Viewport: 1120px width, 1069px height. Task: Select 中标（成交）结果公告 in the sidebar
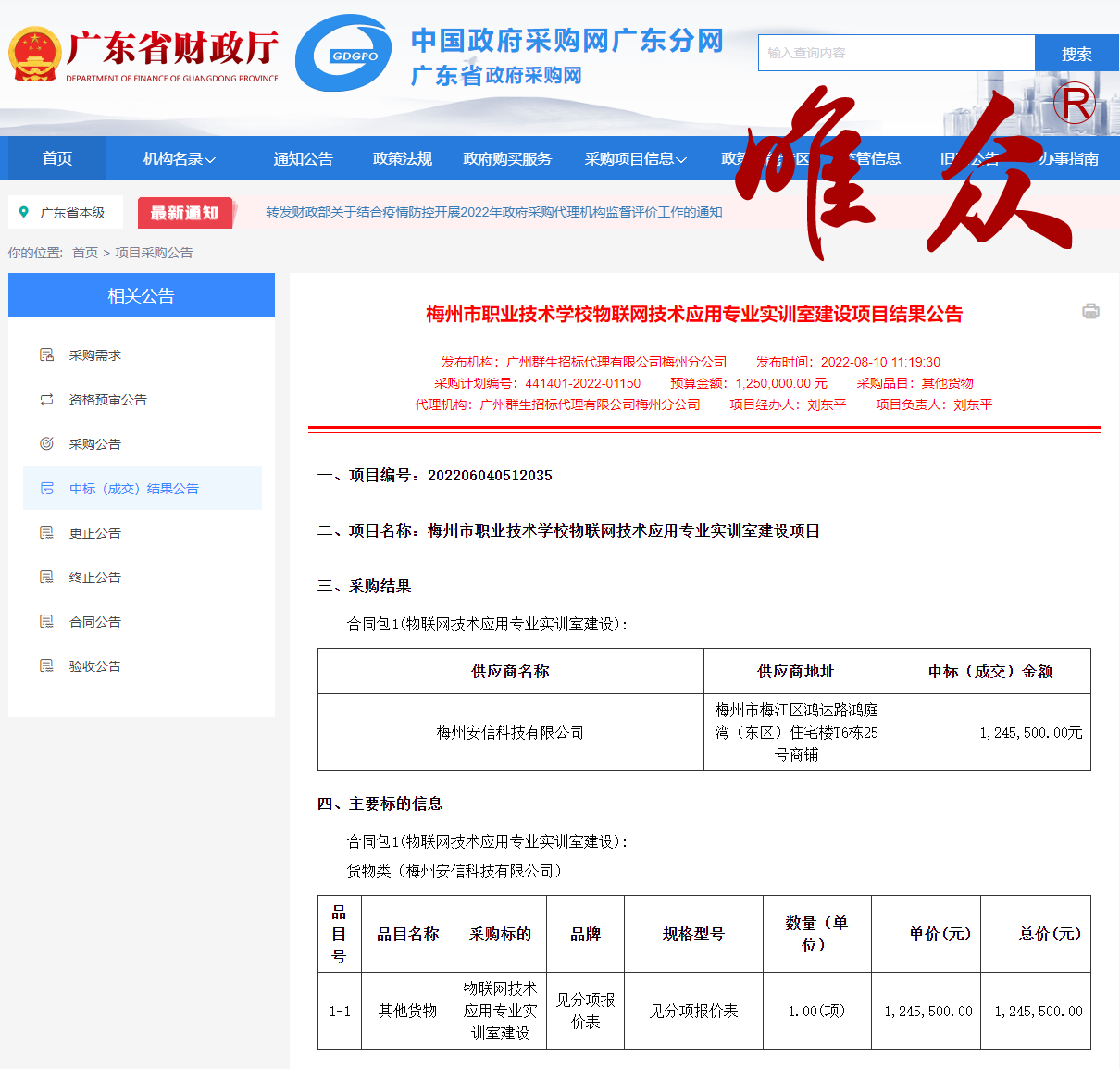point(134,489)
